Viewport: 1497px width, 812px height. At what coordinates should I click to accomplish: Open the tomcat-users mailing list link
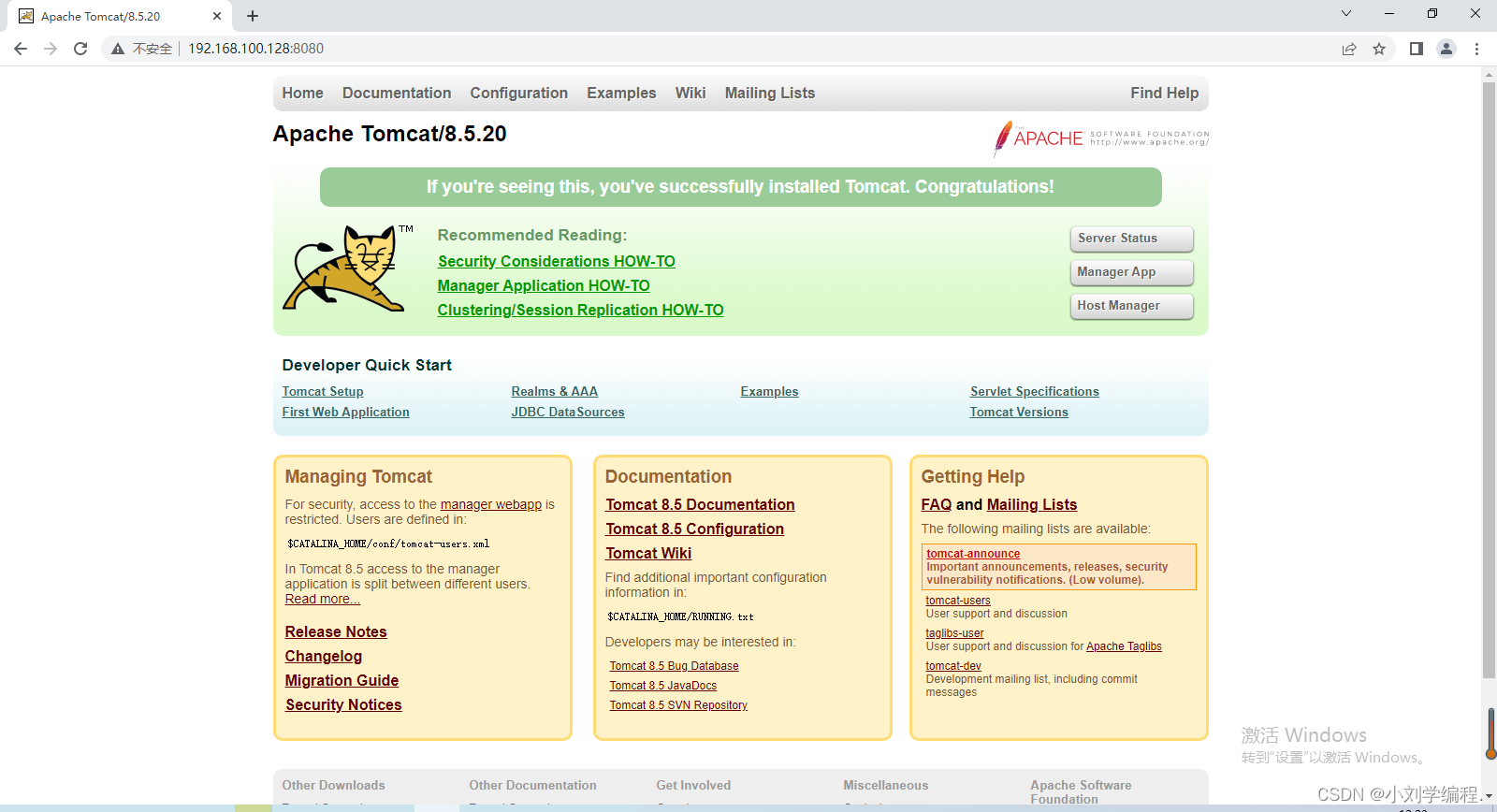tap(958, 601)
